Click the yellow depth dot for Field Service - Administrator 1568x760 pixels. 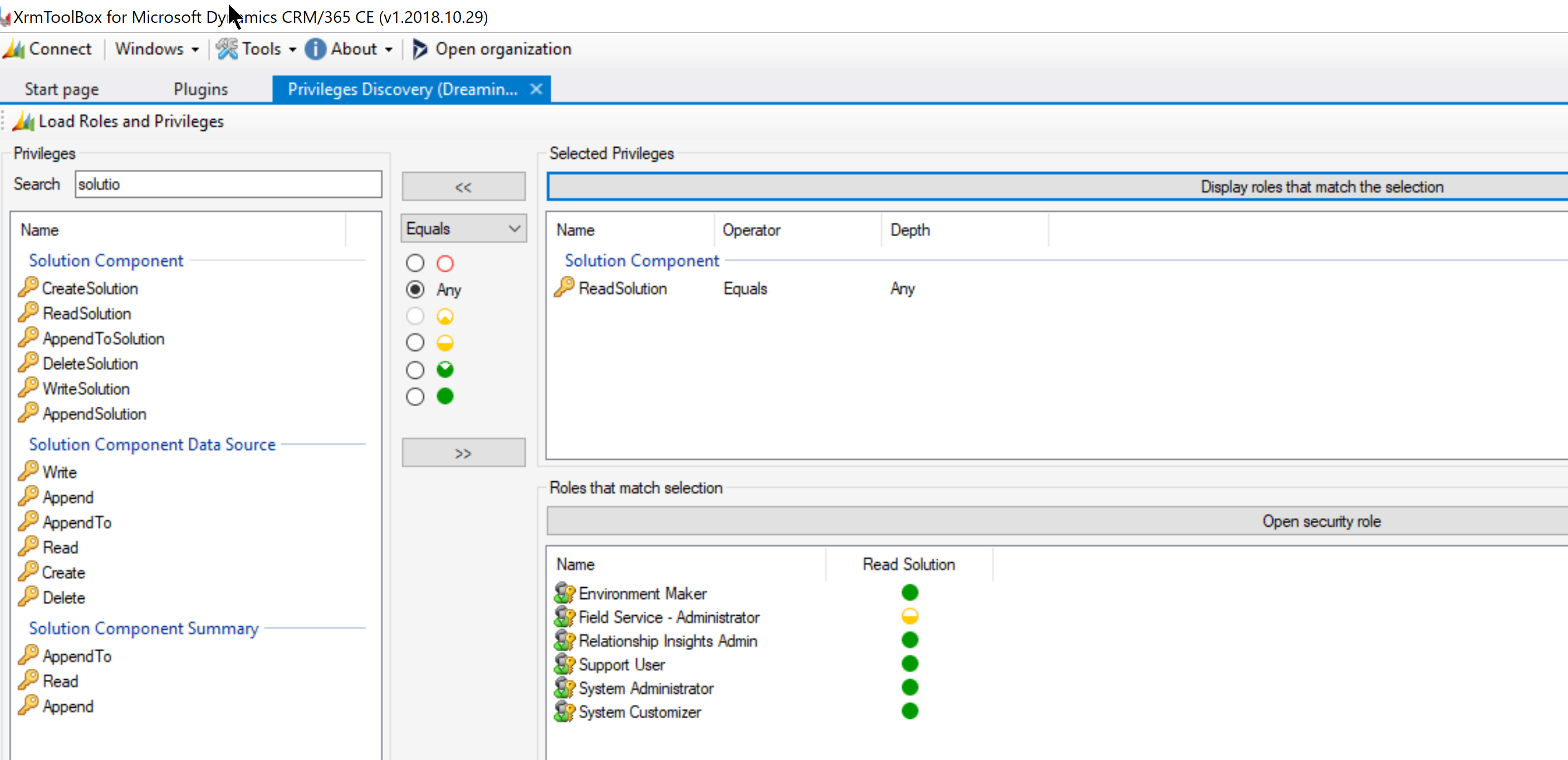[x=909, y=616]
